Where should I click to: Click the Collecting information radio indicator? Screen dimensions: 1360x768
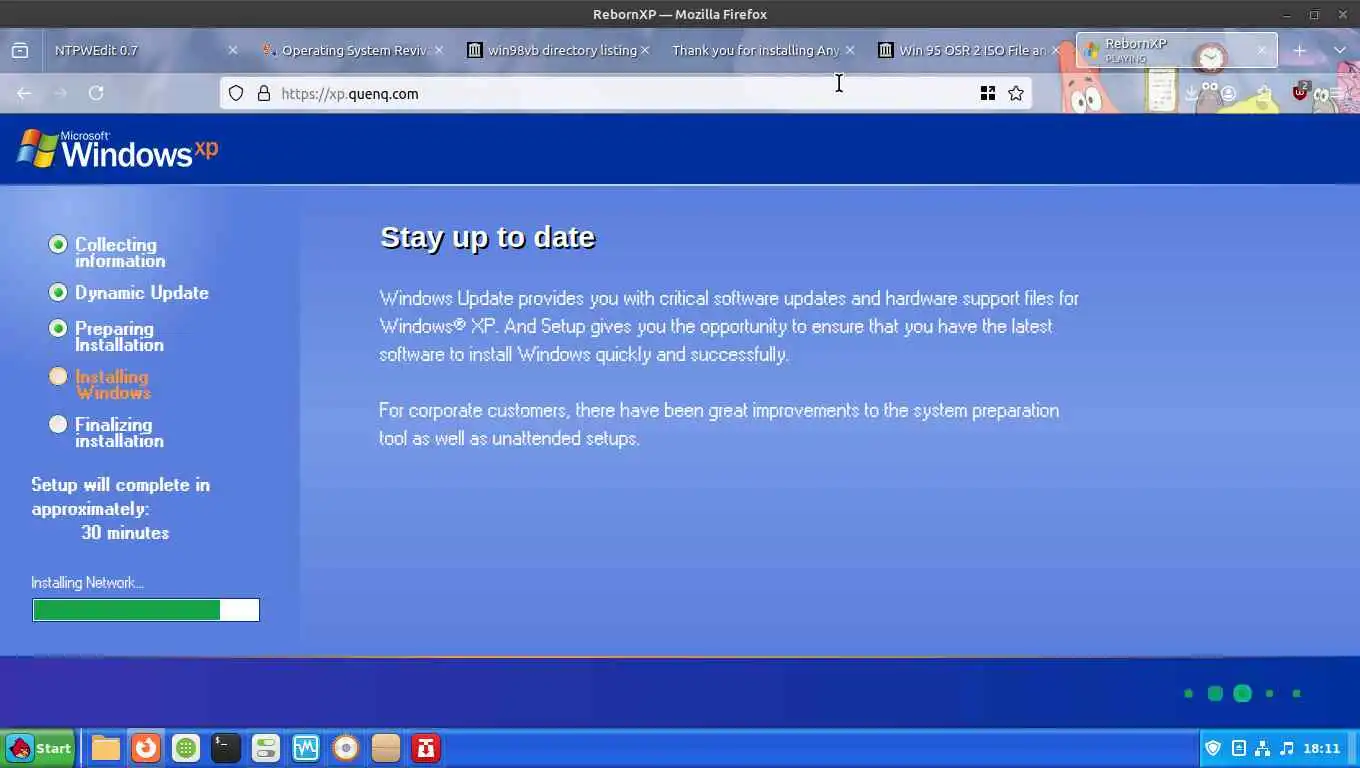pyautogui.click(x=58, y=244)
